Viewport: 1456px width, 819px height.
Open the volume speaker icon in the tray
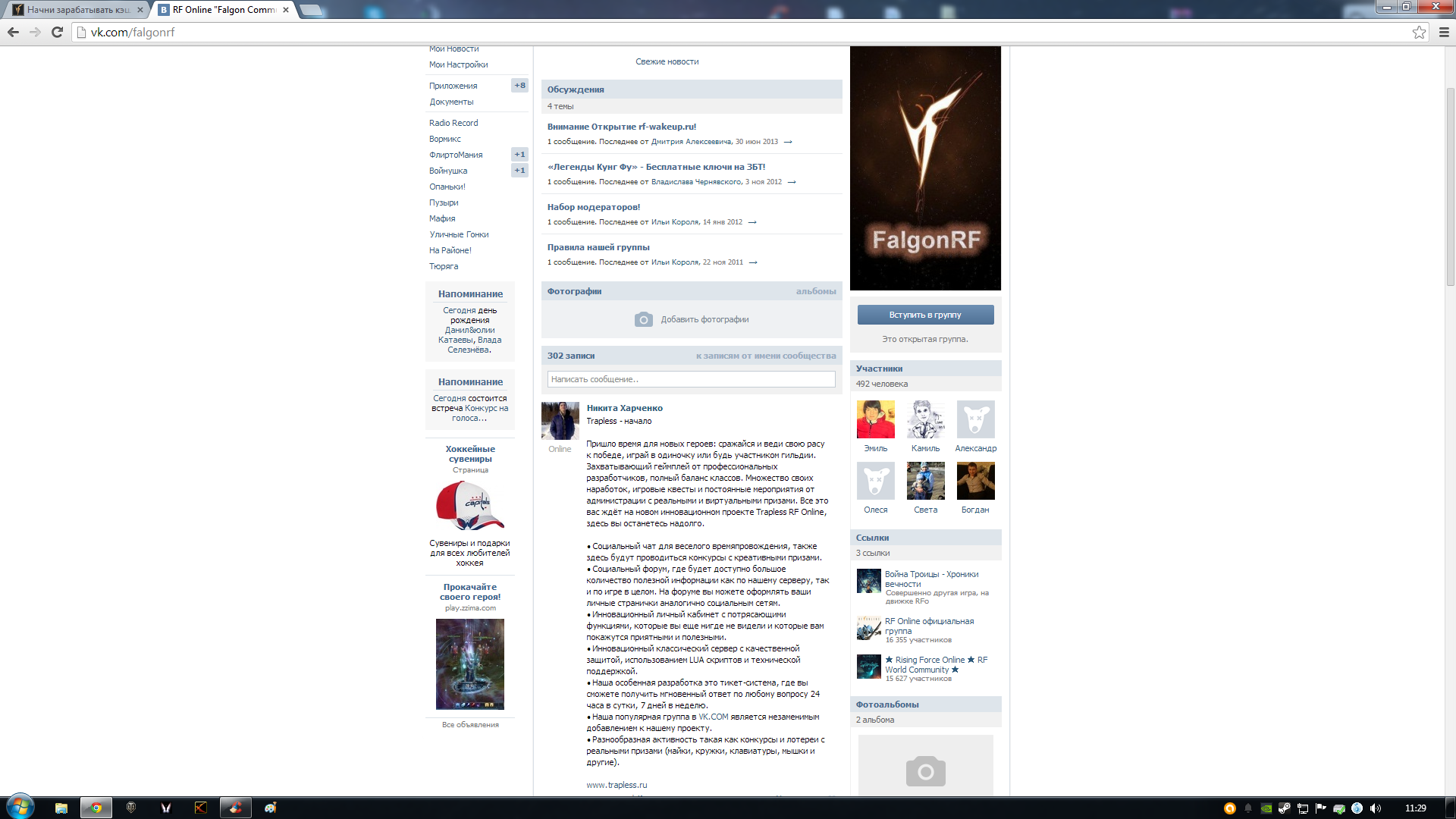pyautogui.click(x=1376, y=808)
